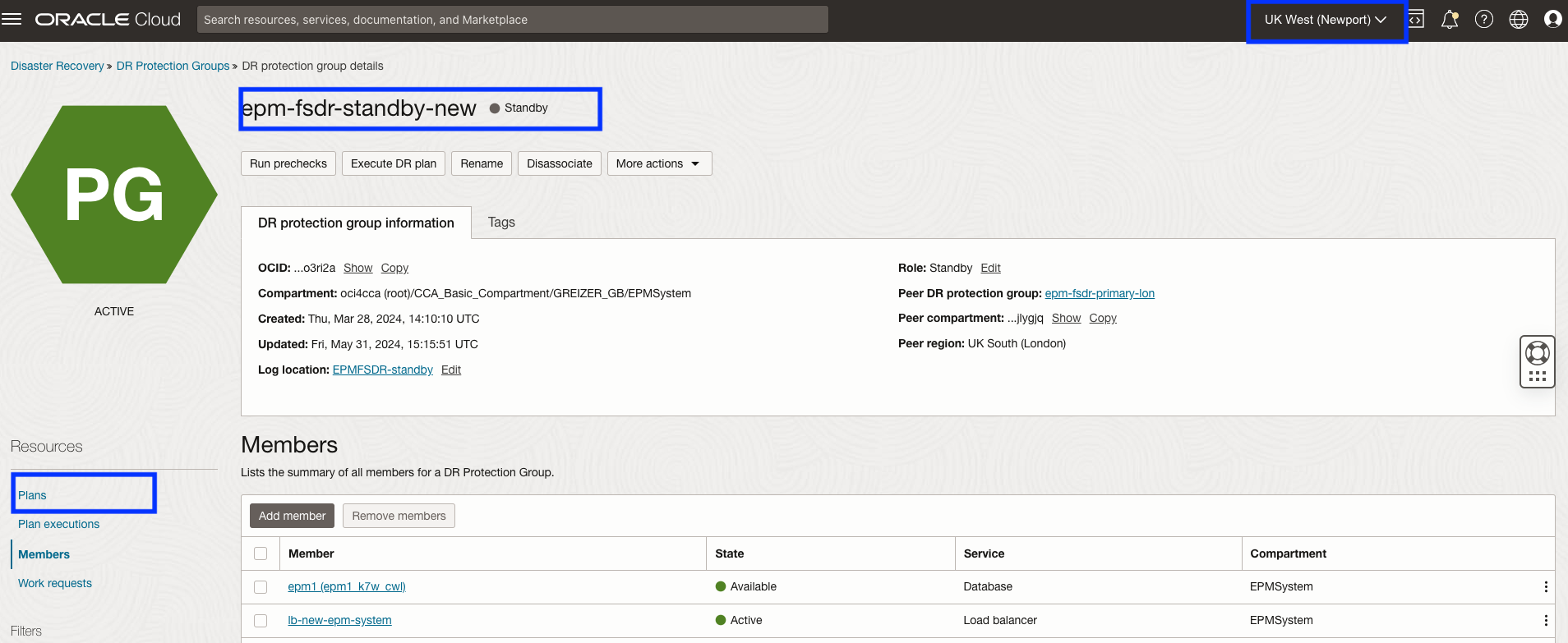
Task: Open lb-new-epm-system member link
Action: (339, 620)
